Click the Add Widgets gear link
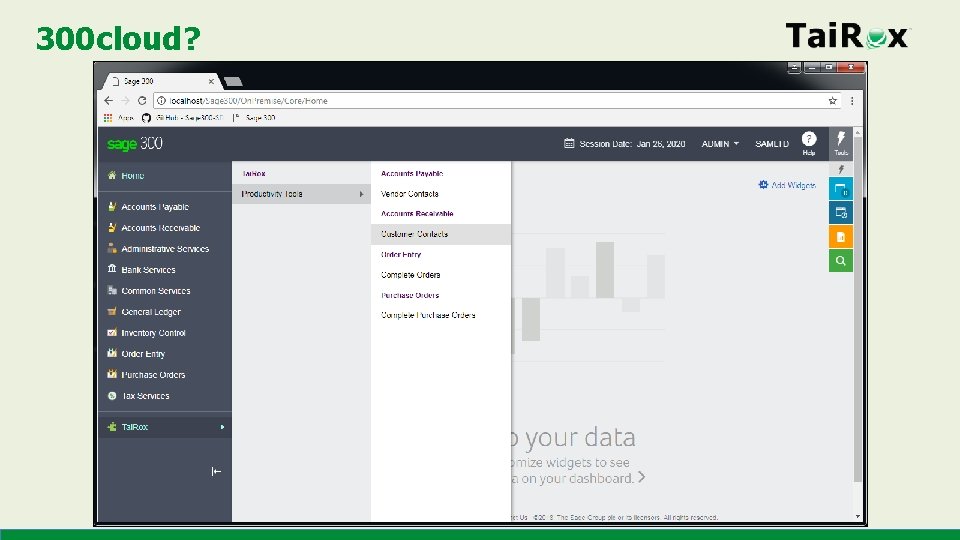 [x=787, y=185]
